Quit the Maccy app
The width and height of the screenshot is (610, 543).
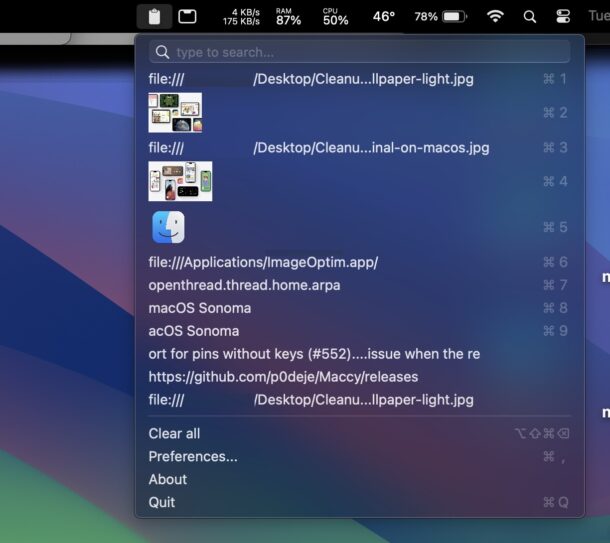[x=161, y=502]
